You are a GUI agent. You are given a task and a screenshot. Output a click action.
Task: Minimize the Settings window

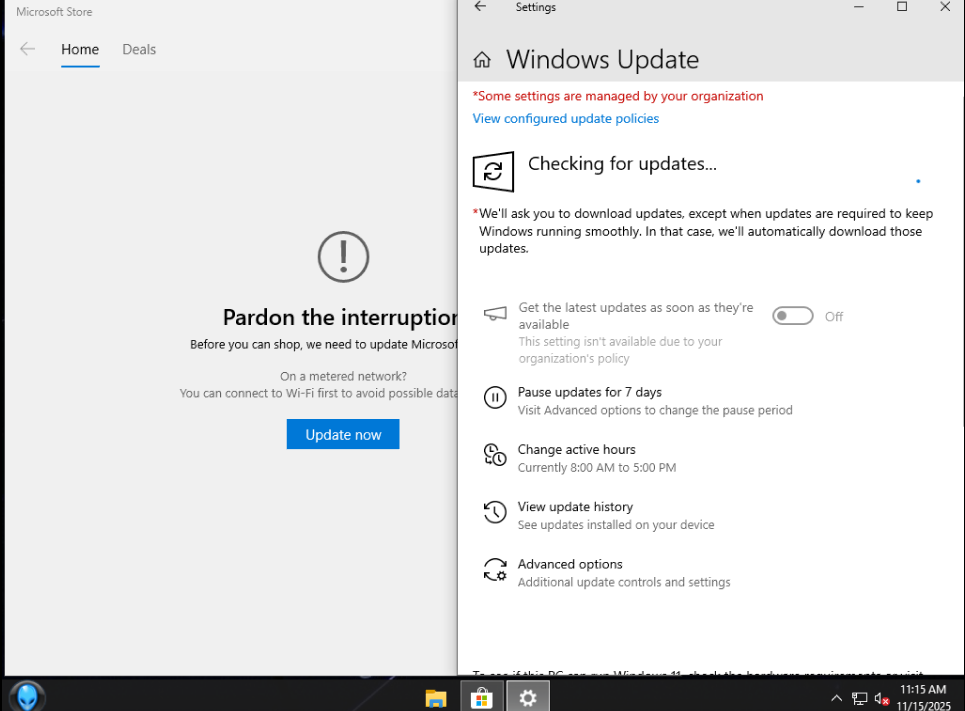(x=859, y=7)
